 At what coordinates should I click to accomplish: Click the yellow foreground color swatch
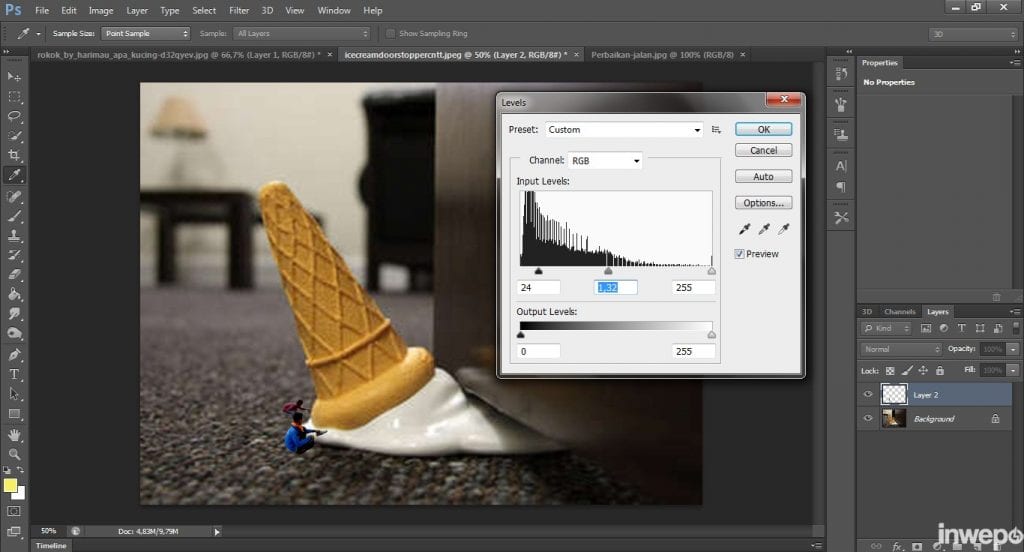pyautogui.click(x=11, y=486)
